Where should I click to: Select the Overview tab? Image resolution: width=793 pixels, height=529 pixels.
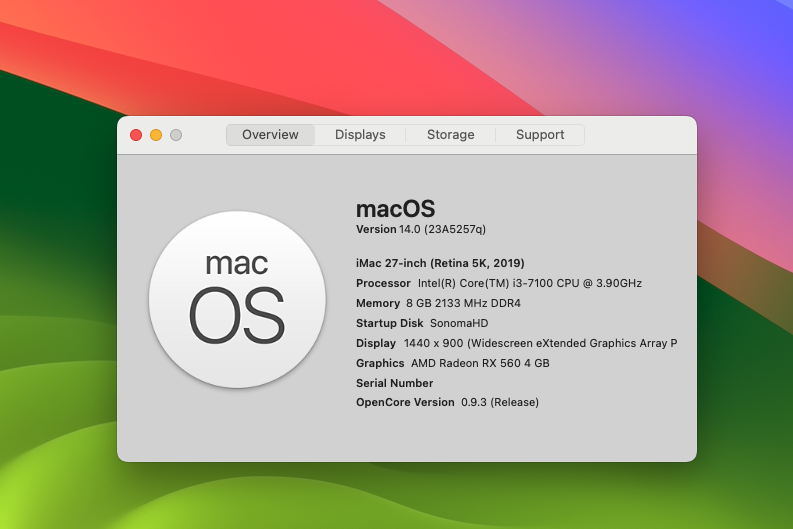270,135
